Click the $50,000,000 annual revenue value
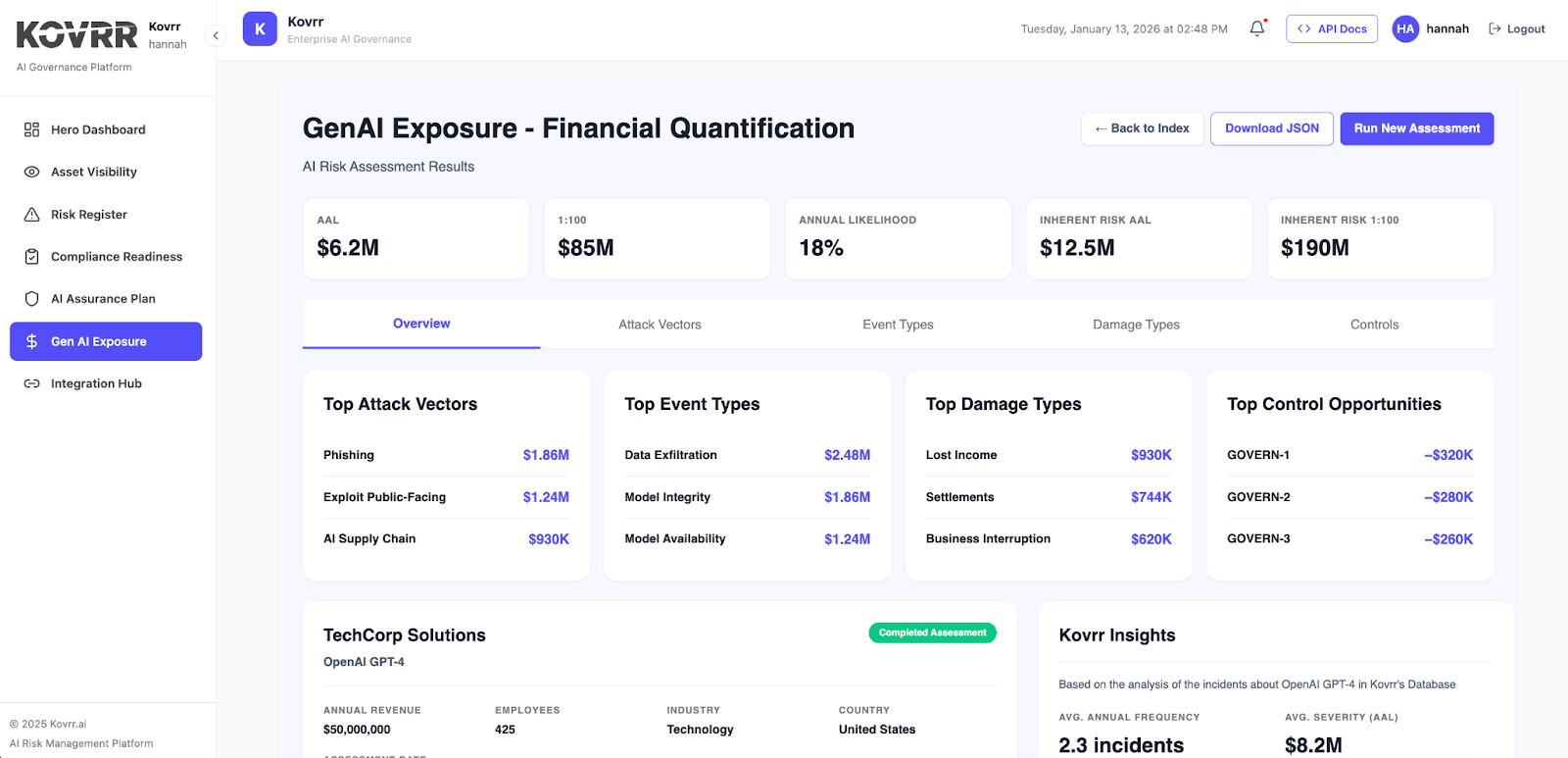This screenshot has width=1568, height=758. pyautogui.click(x=357, y=730)
